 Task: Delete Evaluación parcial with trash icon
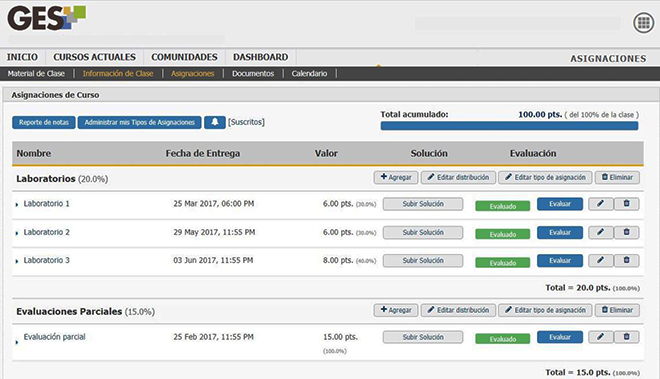point(626,337)
